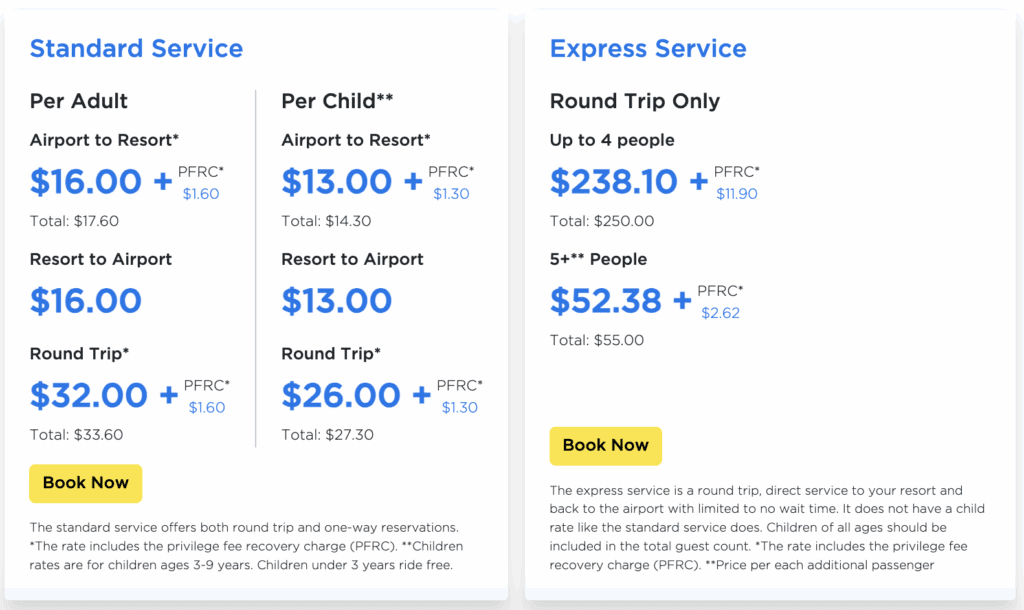The width and height of the screenshot is (1024, 610).
Task: Click the $52.38 additional passenger price
Action: coord(606,301)
